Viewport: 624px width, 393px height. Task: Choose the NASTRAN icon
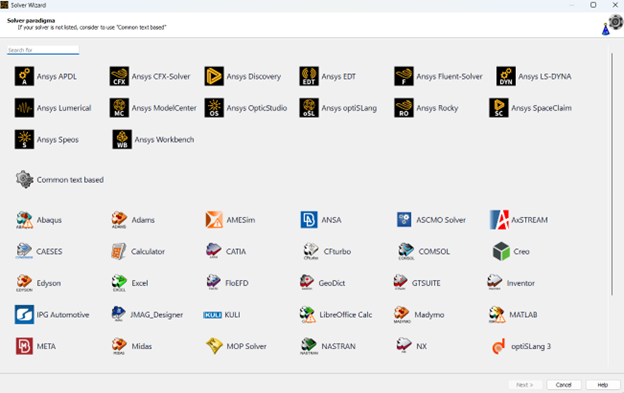[x=308, y=346]
